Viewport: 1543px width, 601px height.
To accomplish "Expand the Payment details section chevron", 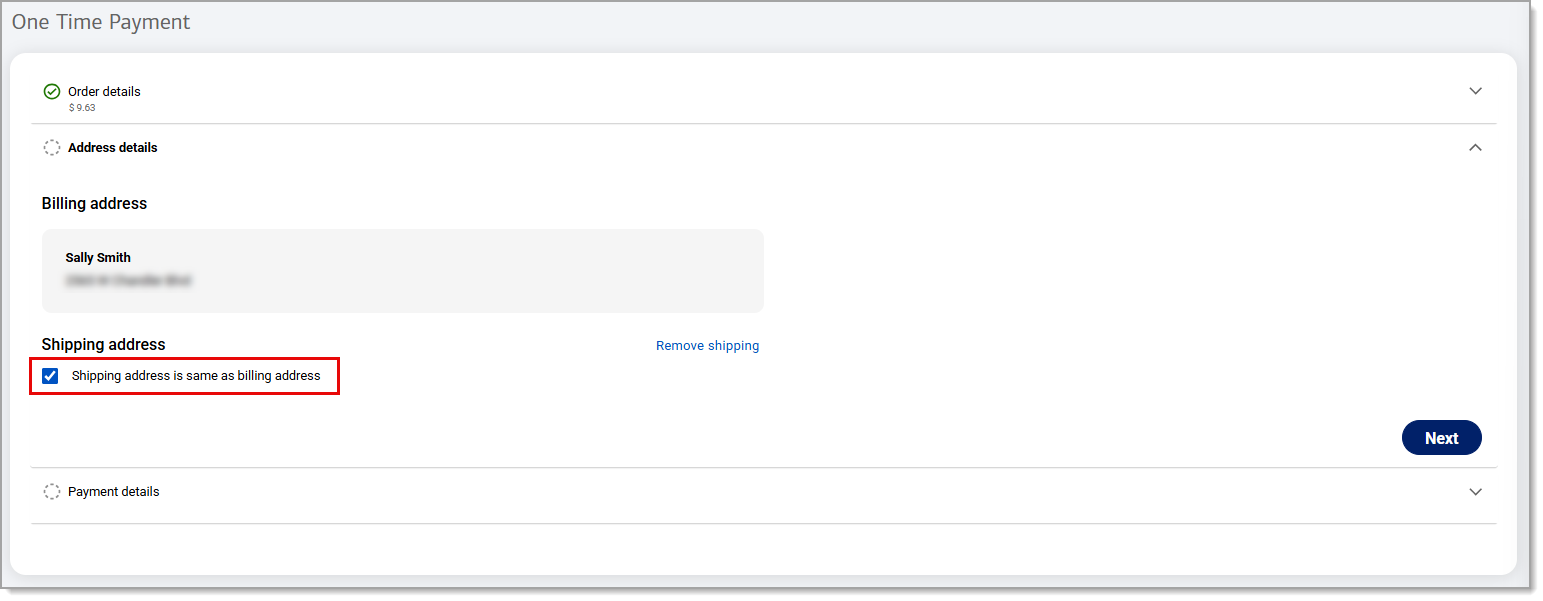I will (x=1475, y=491).
